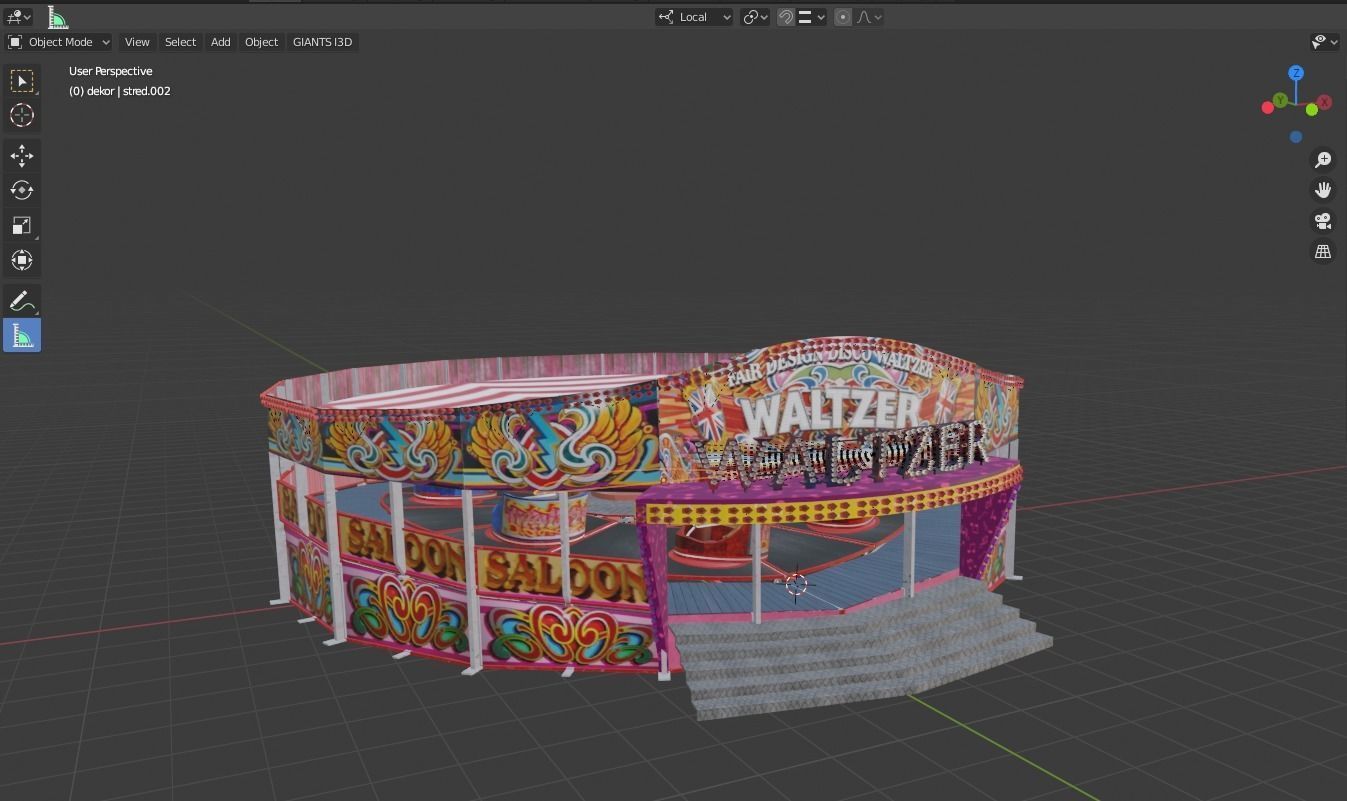Select the Rotate tool

point(22,189)
